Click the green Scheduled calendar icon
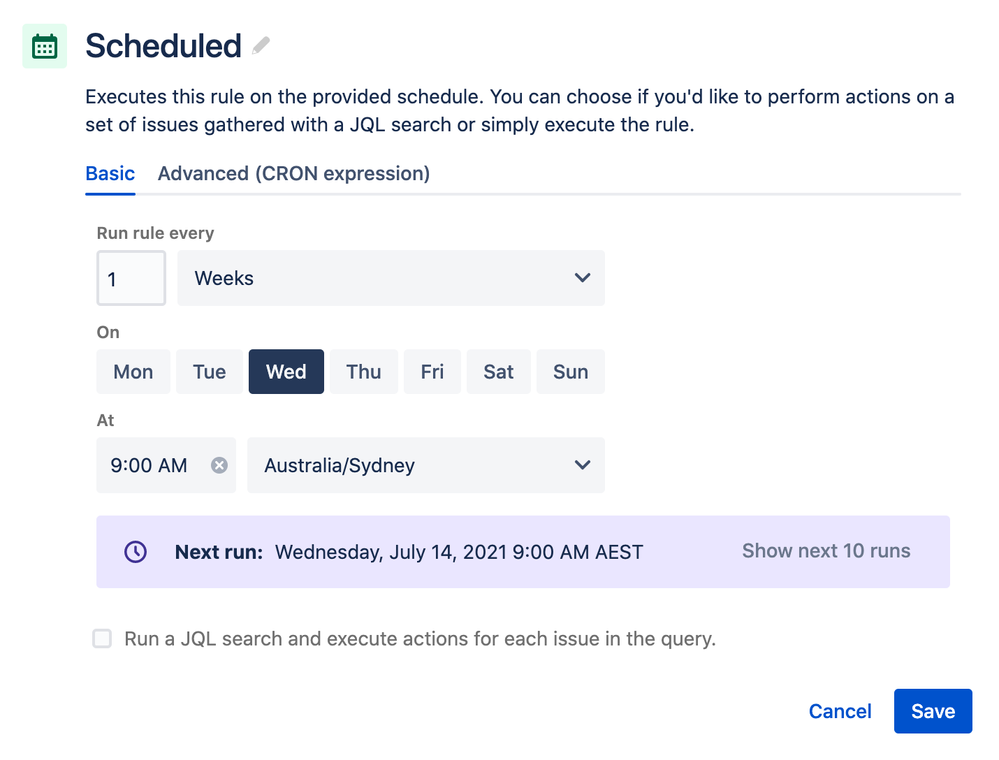This screenshot has width=999, height=760. tap(45, 47)
